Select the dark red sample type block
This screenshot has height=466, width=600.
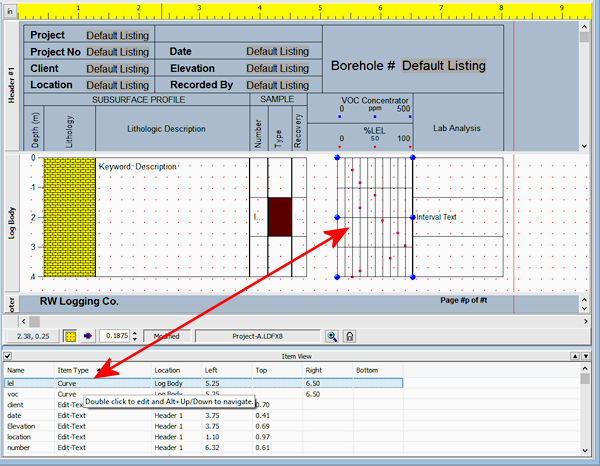click(280, 216)
